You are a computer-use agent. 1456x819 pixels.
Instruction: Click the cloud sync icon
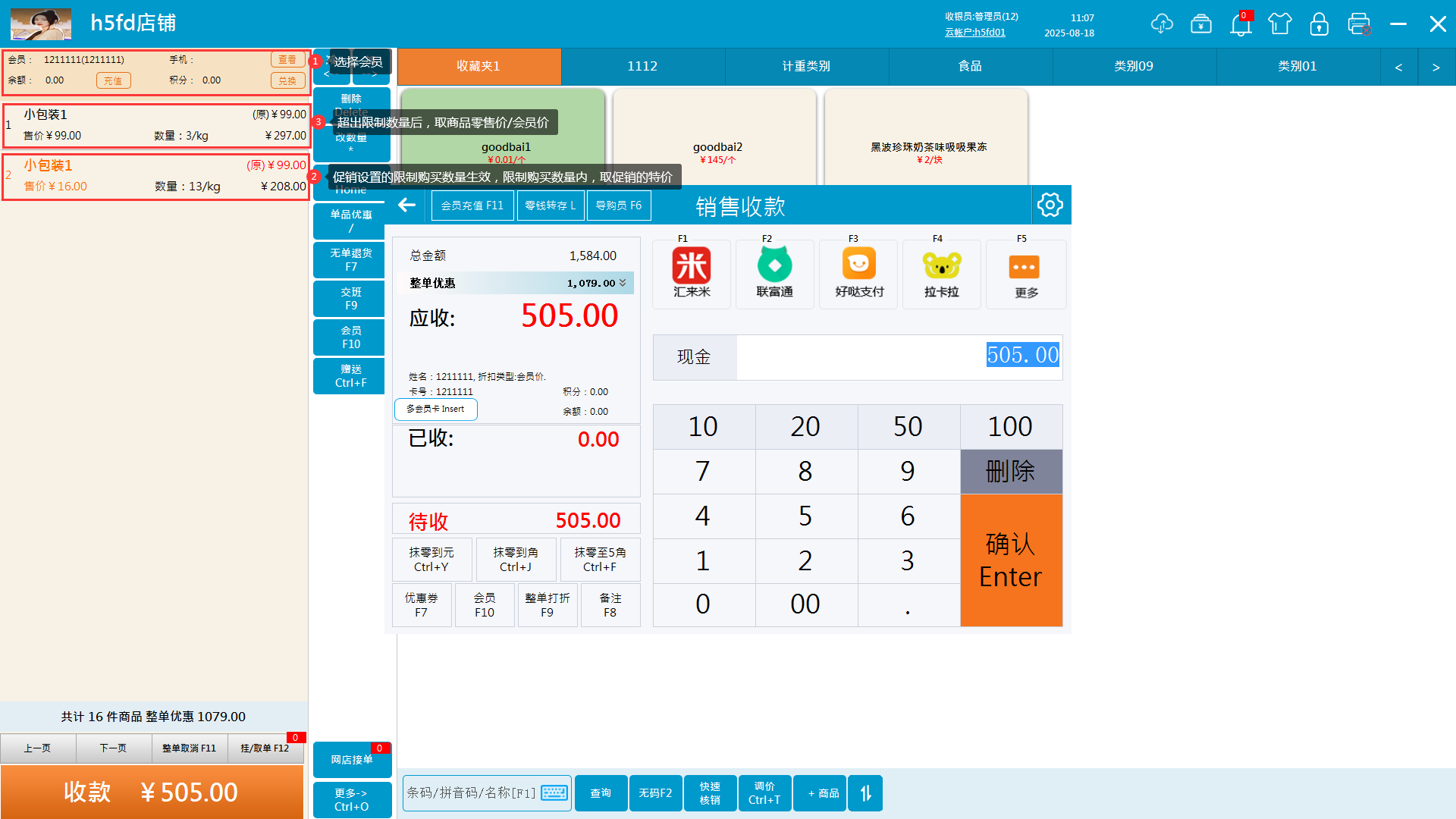(1161, 24)
